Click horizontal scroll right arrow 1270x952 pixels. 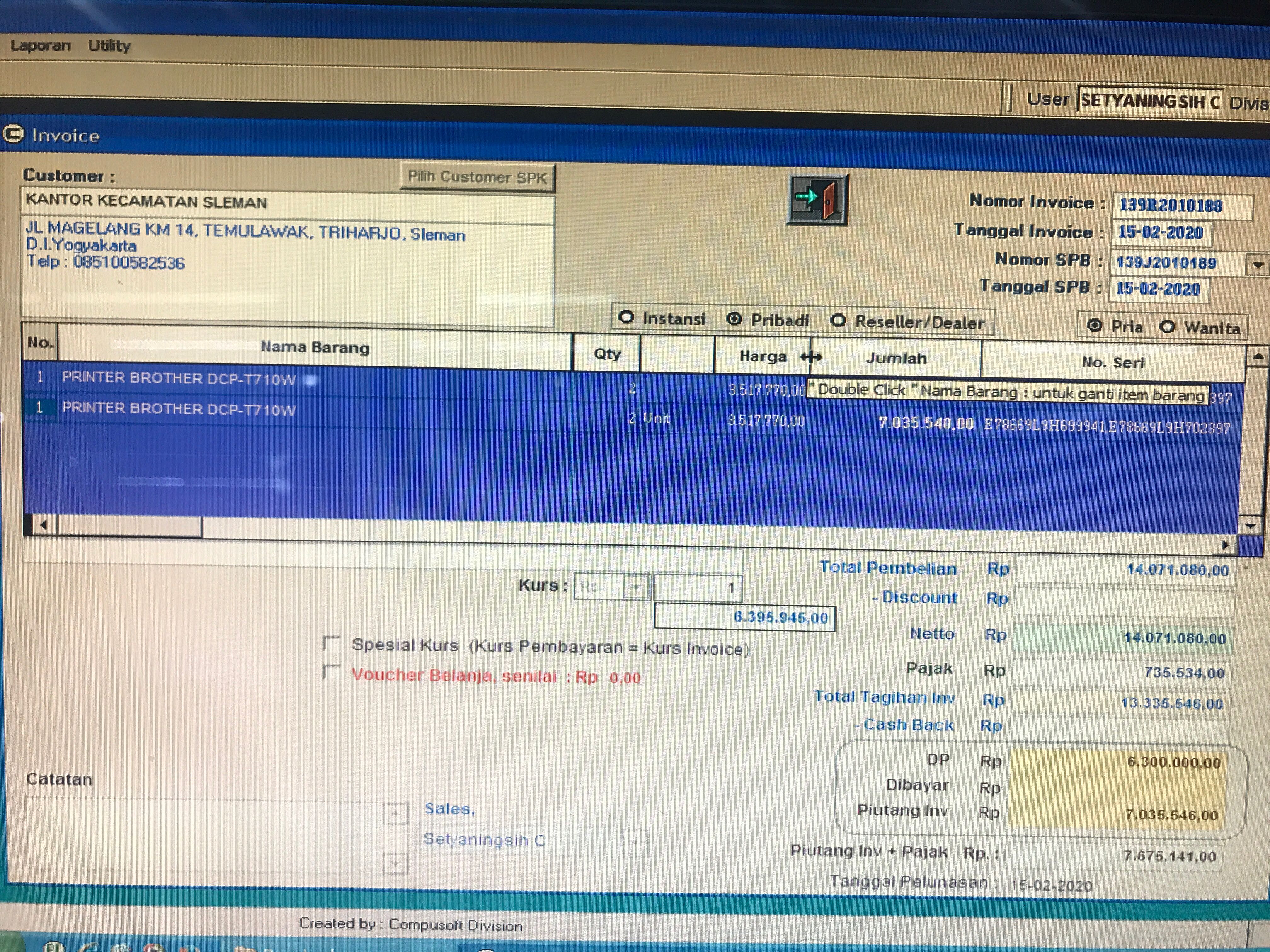(1225, 545)
